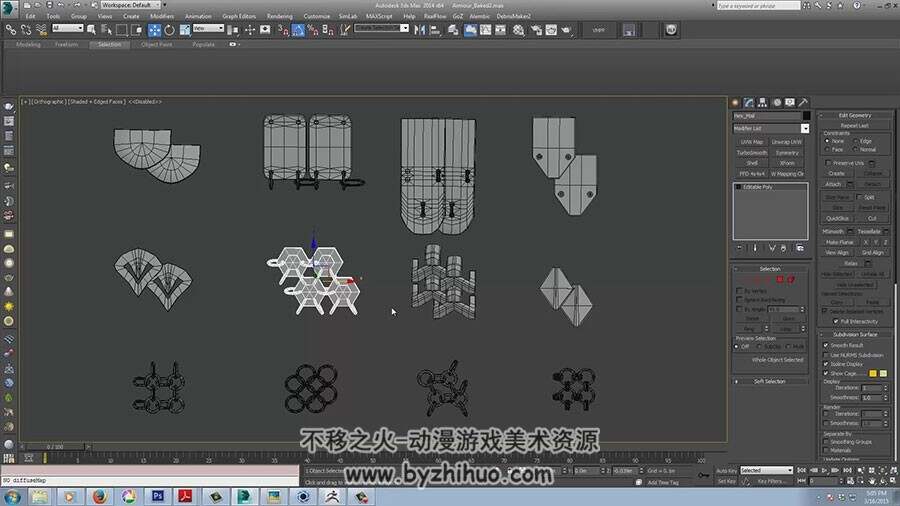Open the Utilities hammer panel tab
Screen dimensions: 900x506
click(803, 102)
